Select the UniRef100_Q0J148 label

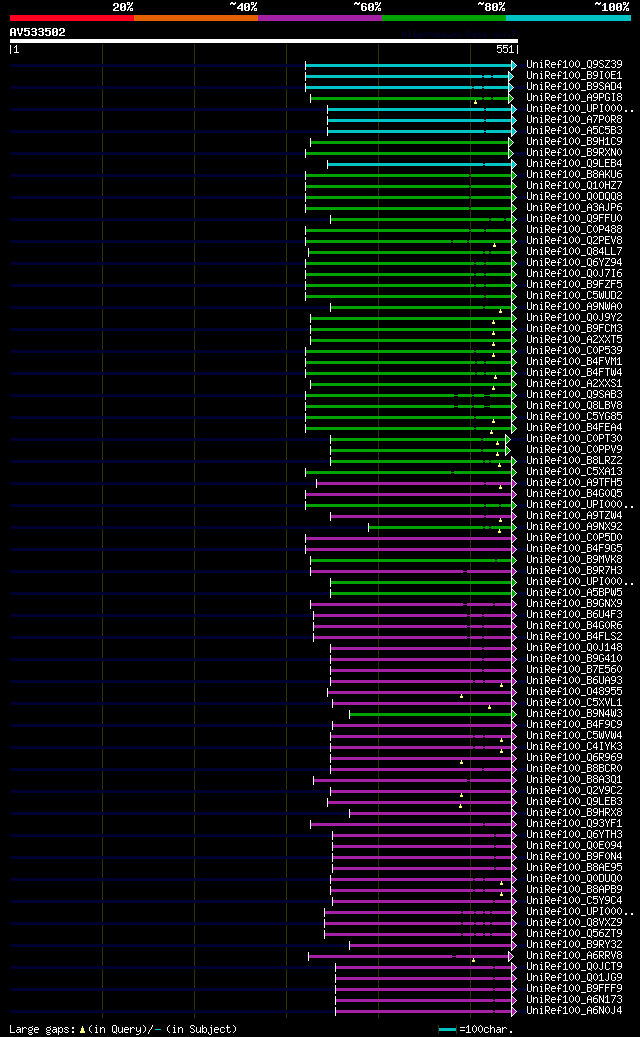click(574, 647)
